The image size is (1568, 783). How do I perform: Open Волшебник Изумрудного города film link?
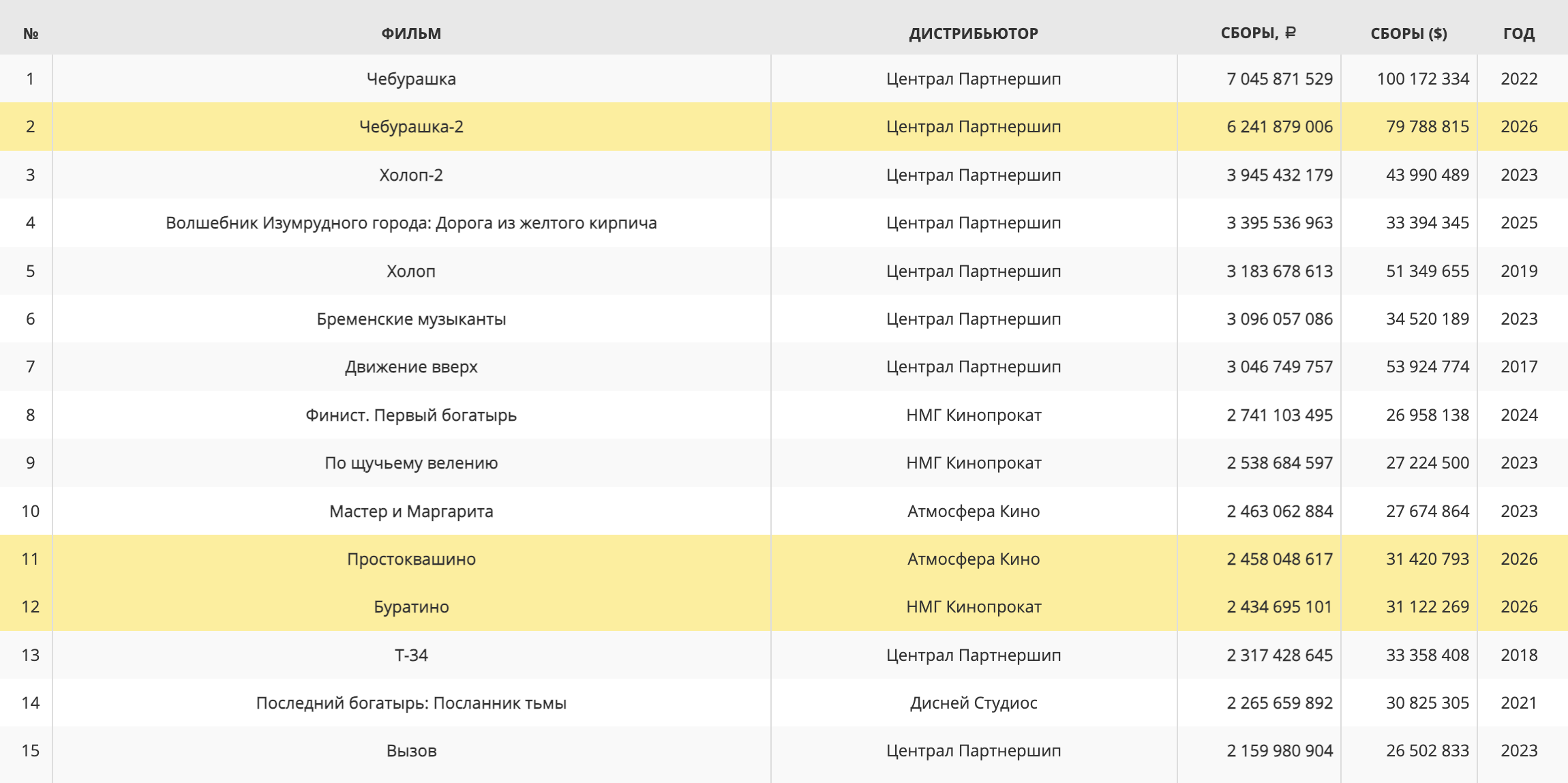pyautogui.click(x=411, y=223)
